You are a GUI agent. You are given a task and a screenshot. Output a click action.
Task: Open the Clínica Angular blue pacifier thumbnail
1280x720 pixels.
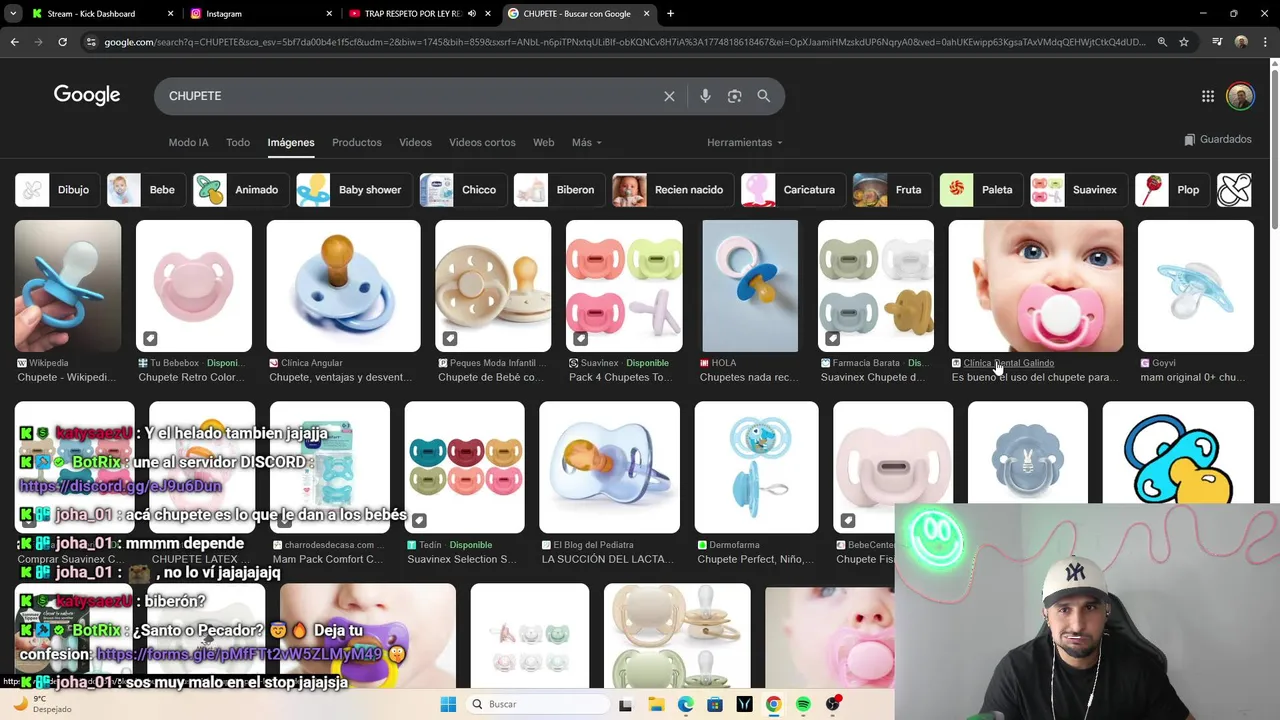click(343, 286)
